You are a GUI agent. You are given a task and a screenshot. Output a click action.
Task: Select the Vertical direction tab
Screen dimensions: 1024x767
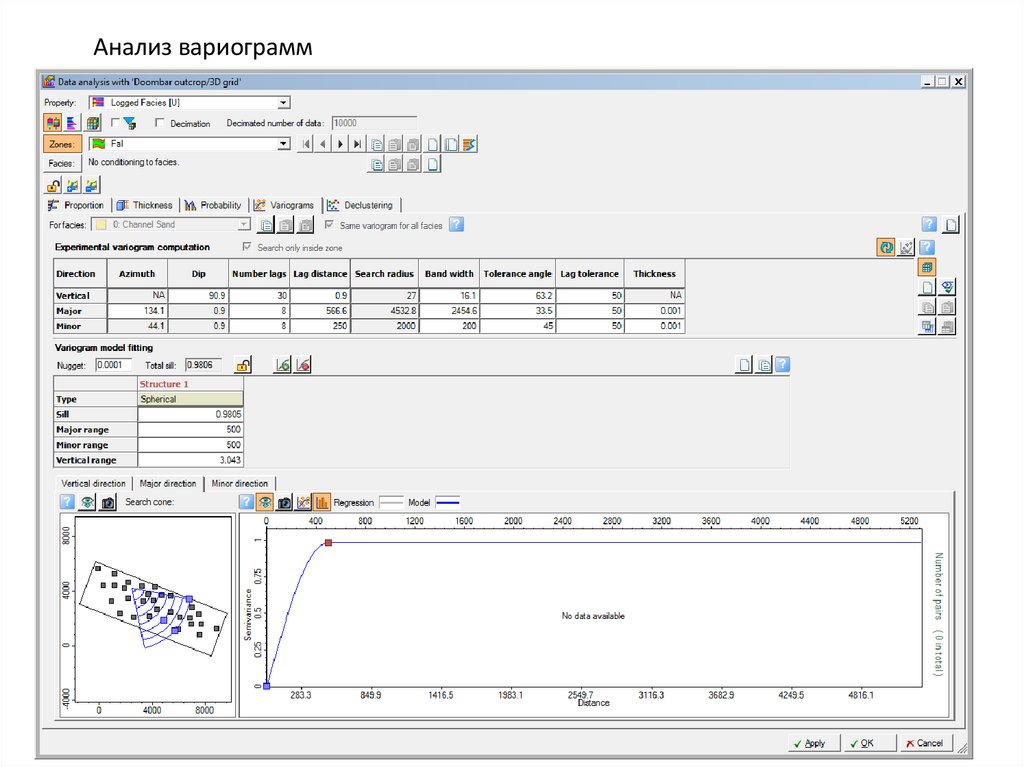[93, 483]
